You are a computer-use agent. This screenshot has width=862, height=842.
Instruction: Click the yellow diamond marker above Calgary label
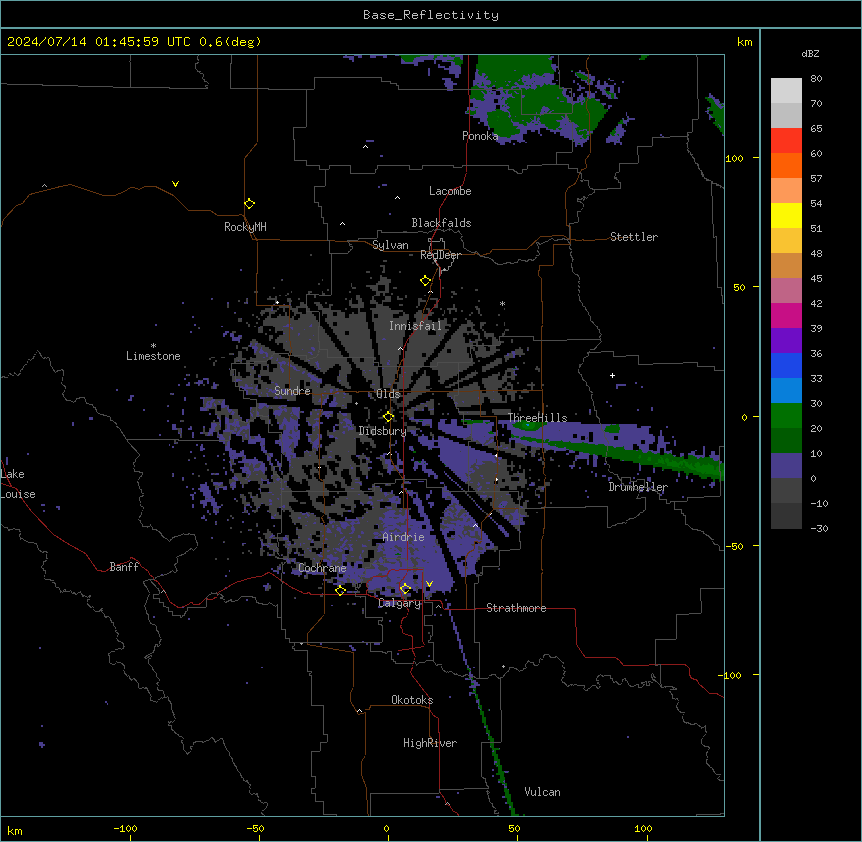(x=405, y=589)
